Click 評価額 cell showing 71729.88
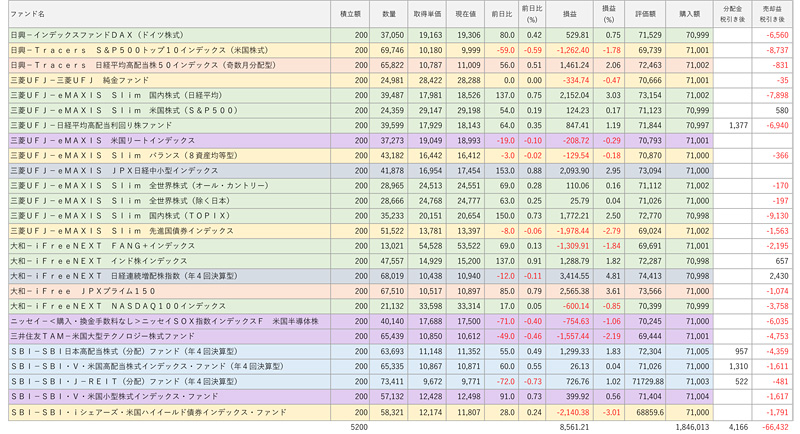The image size is (800, 434). (x=648, y=381)
